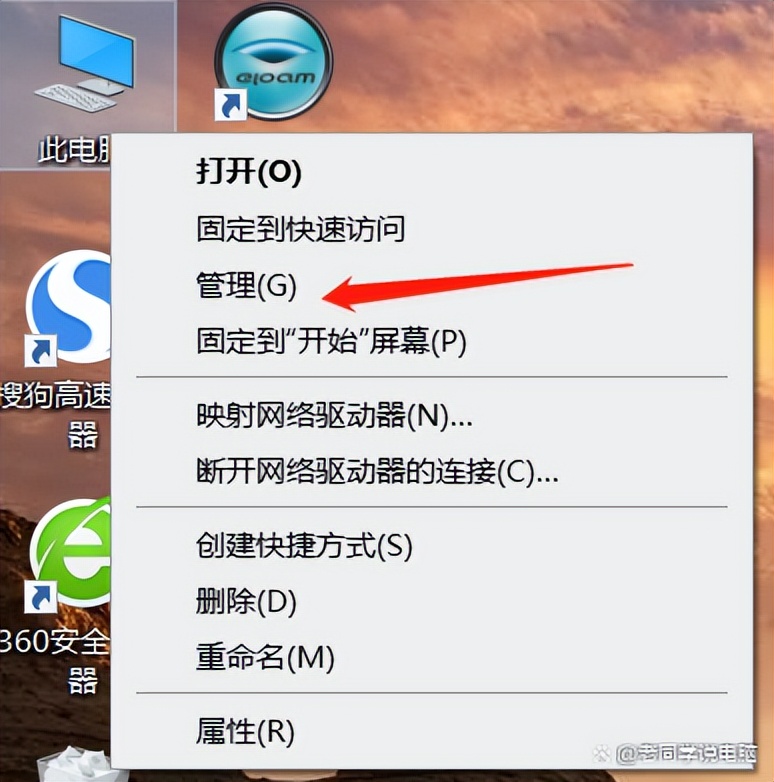Select the 360安全浏览器 green e icon
The image size is (774, 782).
[69, 554]
